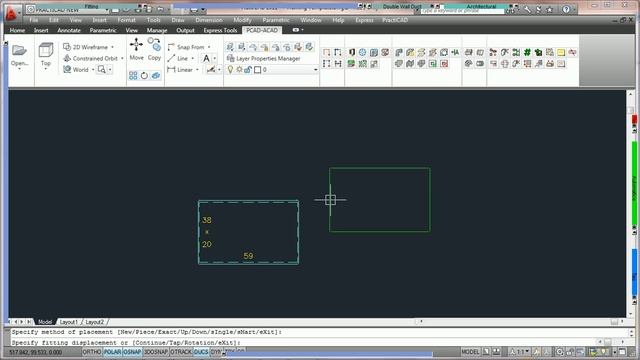Click the 'A' text annotation icon in duct panel
640x360 pixels.
455,52
